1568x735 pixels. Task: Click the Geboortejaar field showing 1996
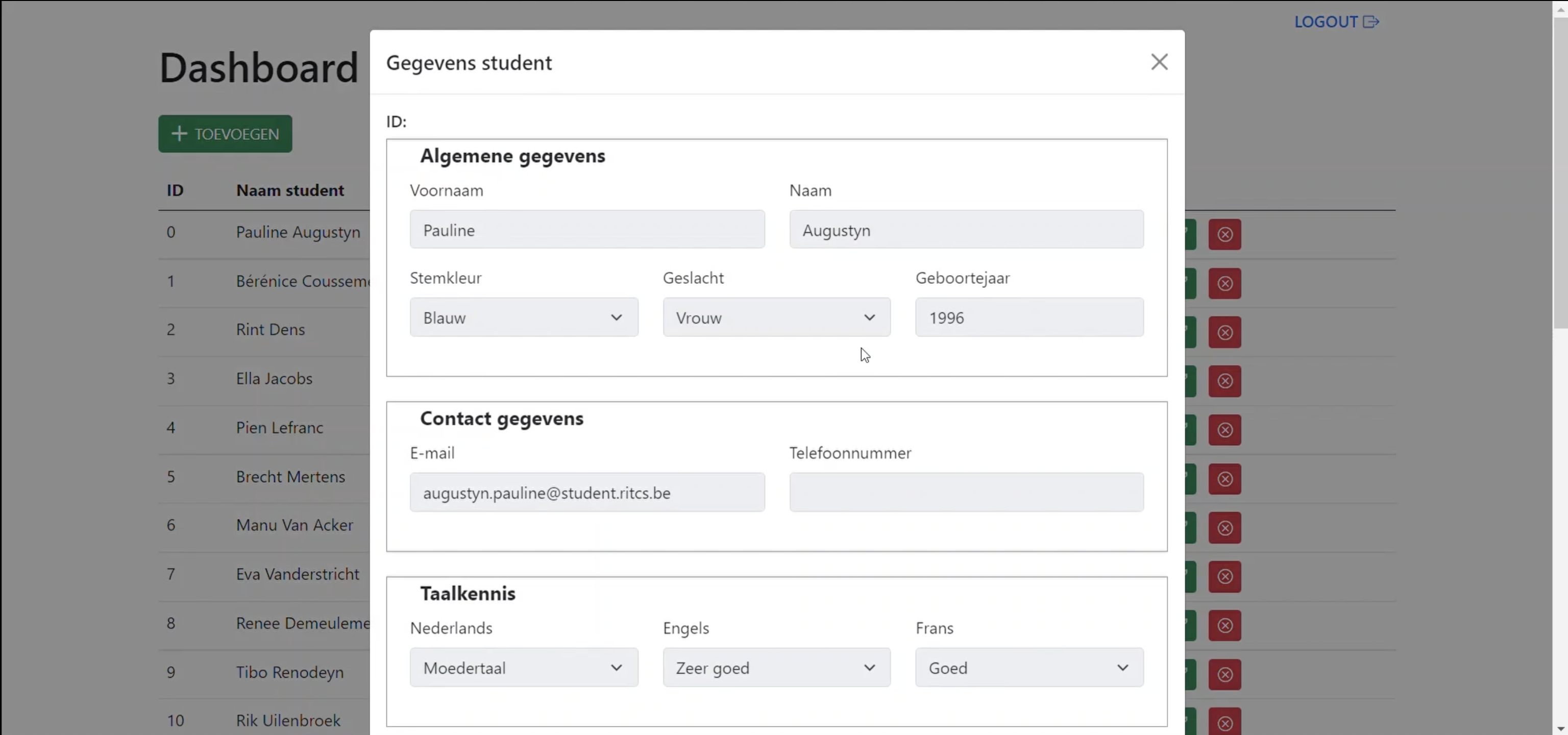tap(1030, 317)
